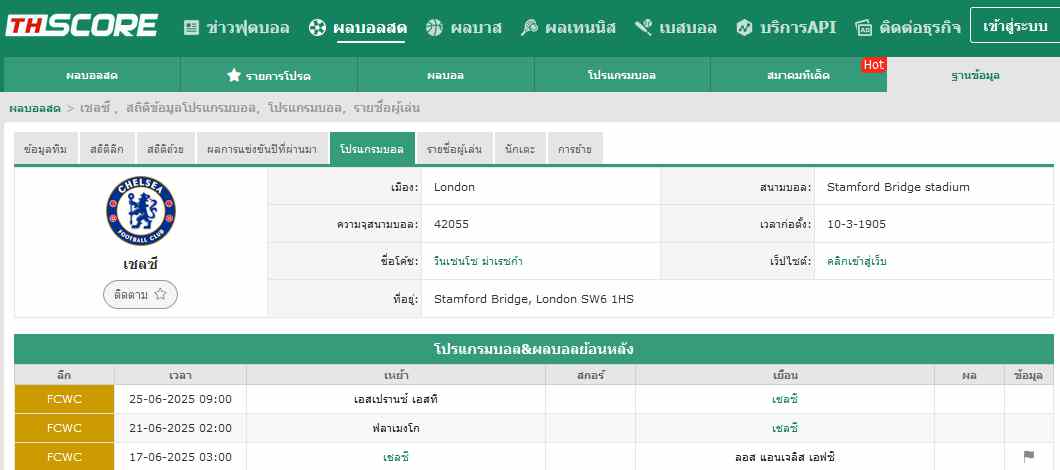This screenshot has width=1060, height=470.
Task: Click Stamford Bridge stadium value
Action: (x=898, y=187)
